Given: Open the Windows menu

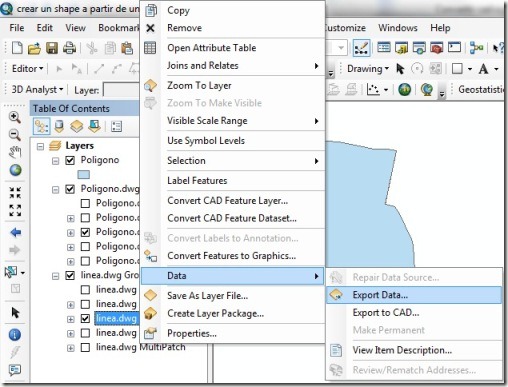Looking at the screenshot, I should coord(398,28).
